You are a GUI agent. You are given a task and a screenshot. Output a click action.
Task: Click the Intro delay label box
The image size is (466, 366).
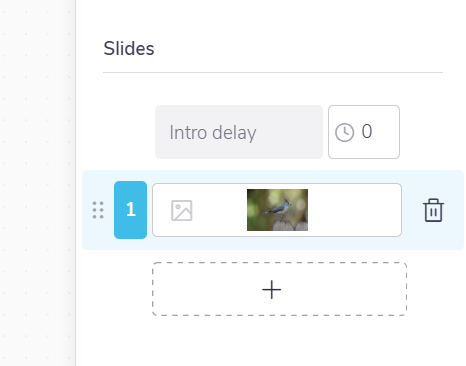[x=239, y=132]
